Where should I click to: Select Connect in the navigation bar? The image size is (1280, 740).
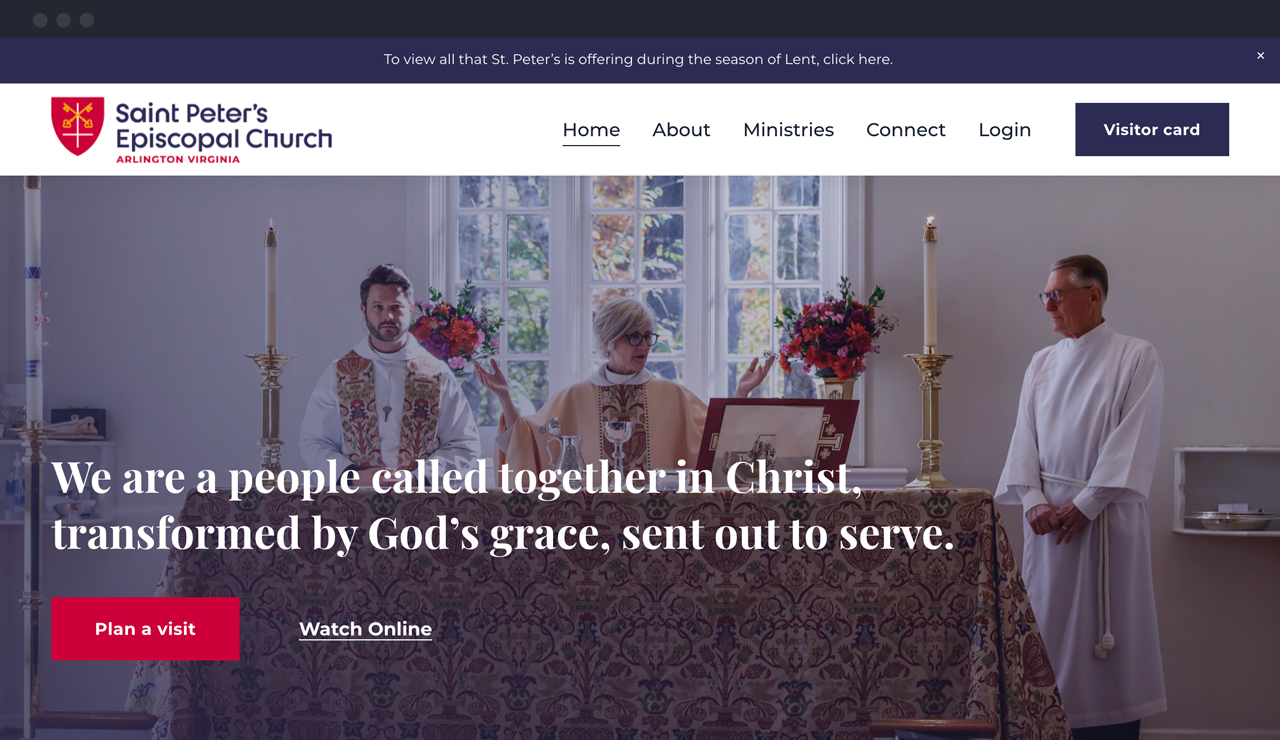point(906,130)
